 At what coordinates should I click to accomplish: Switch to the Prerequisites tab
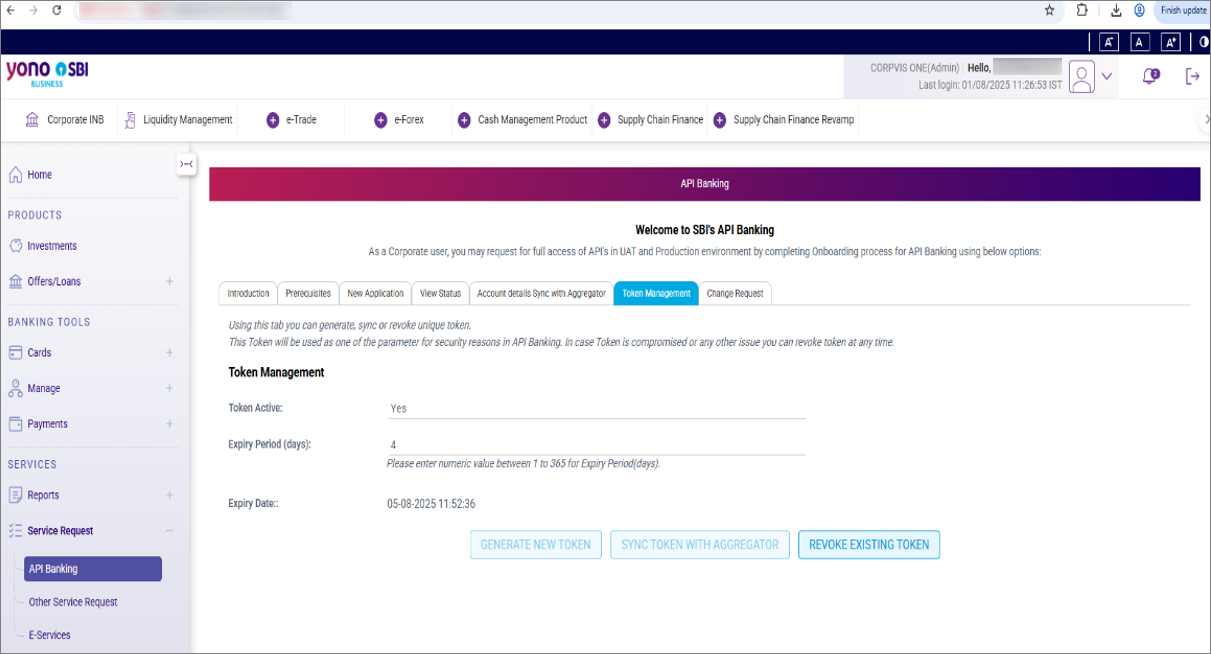coord(308,293)
